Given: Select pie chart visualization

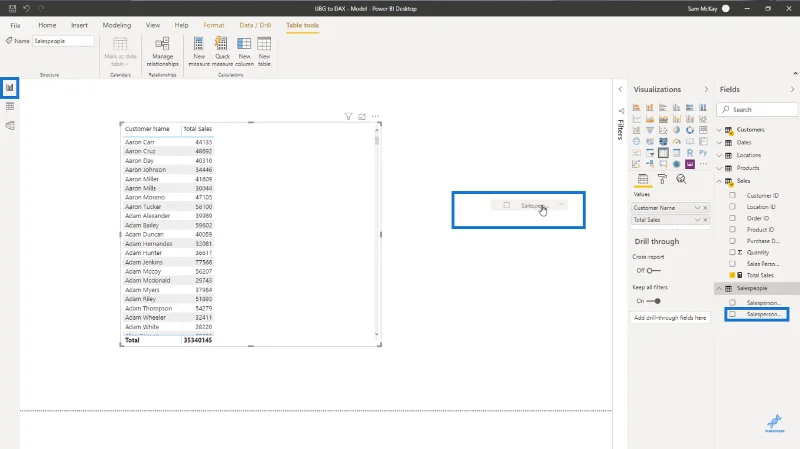Looking at the screenshot, I should 677,130.
